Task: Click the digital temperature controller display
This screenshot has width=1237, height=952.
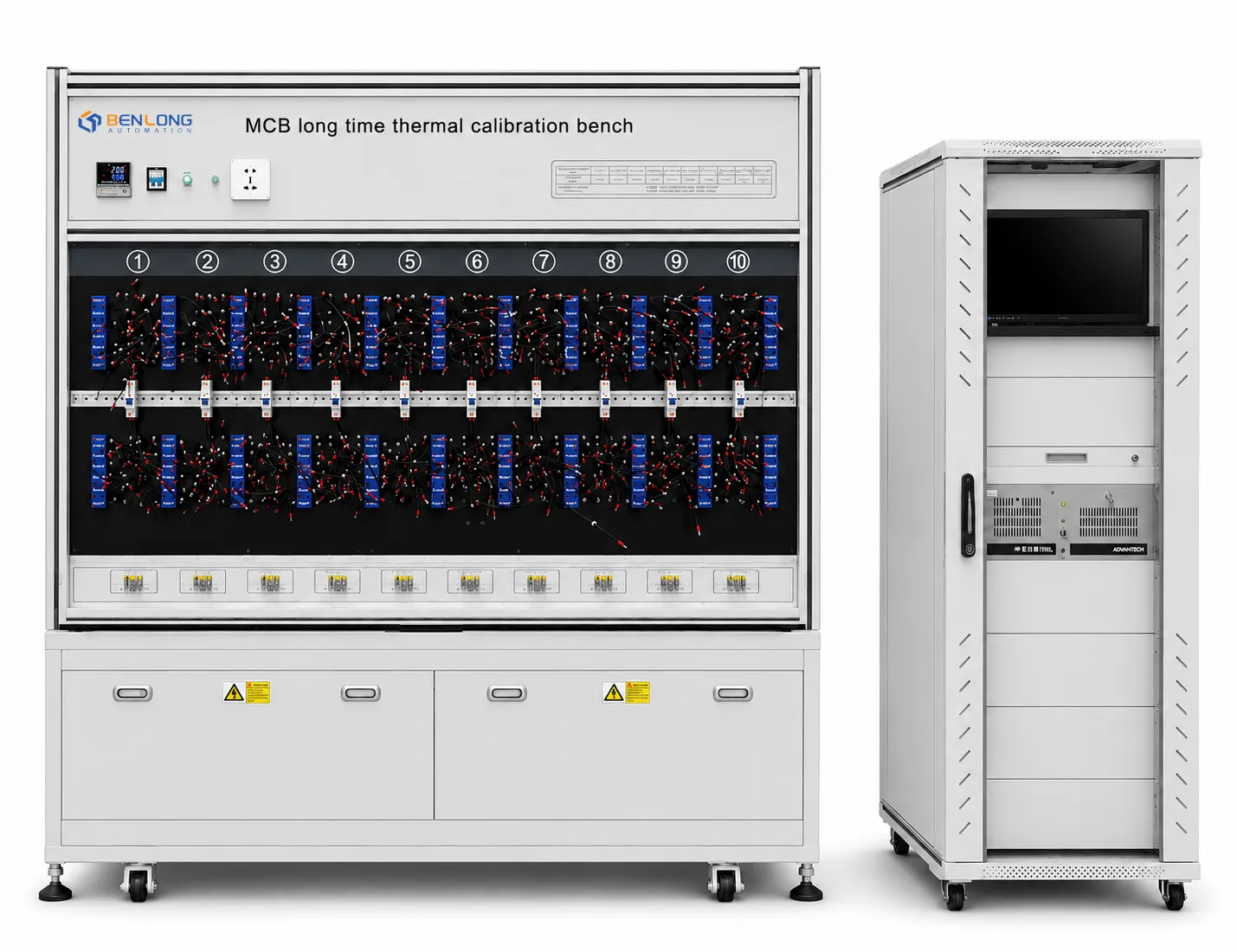Action: [113, 179]
